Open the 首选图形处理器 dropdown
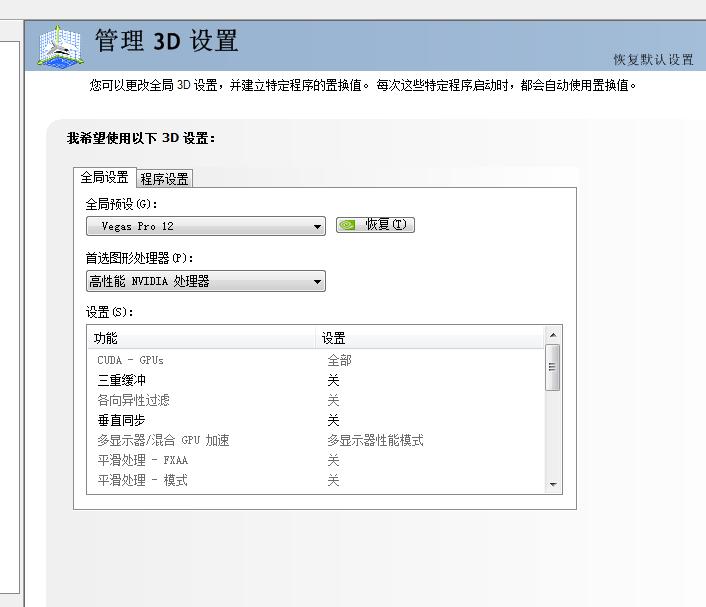 [x=206, y=281]
